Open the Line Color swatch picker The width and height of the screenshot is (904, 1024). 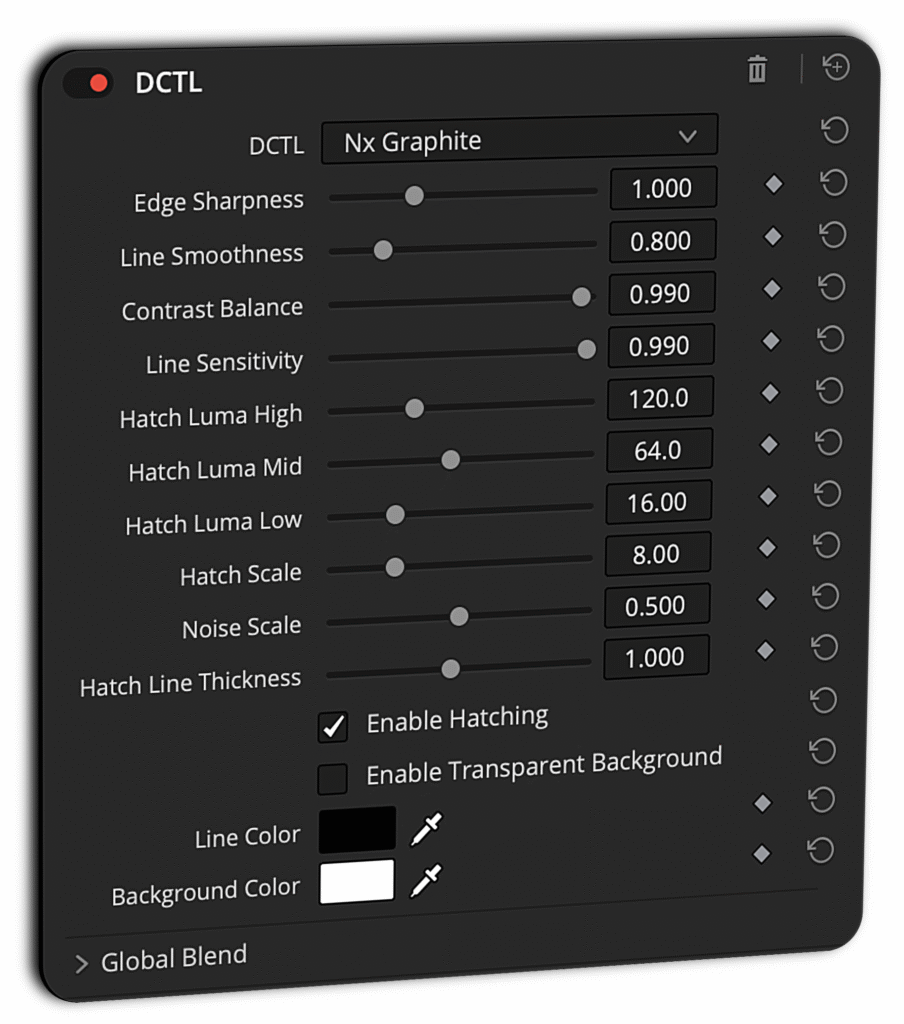(357, 830)
